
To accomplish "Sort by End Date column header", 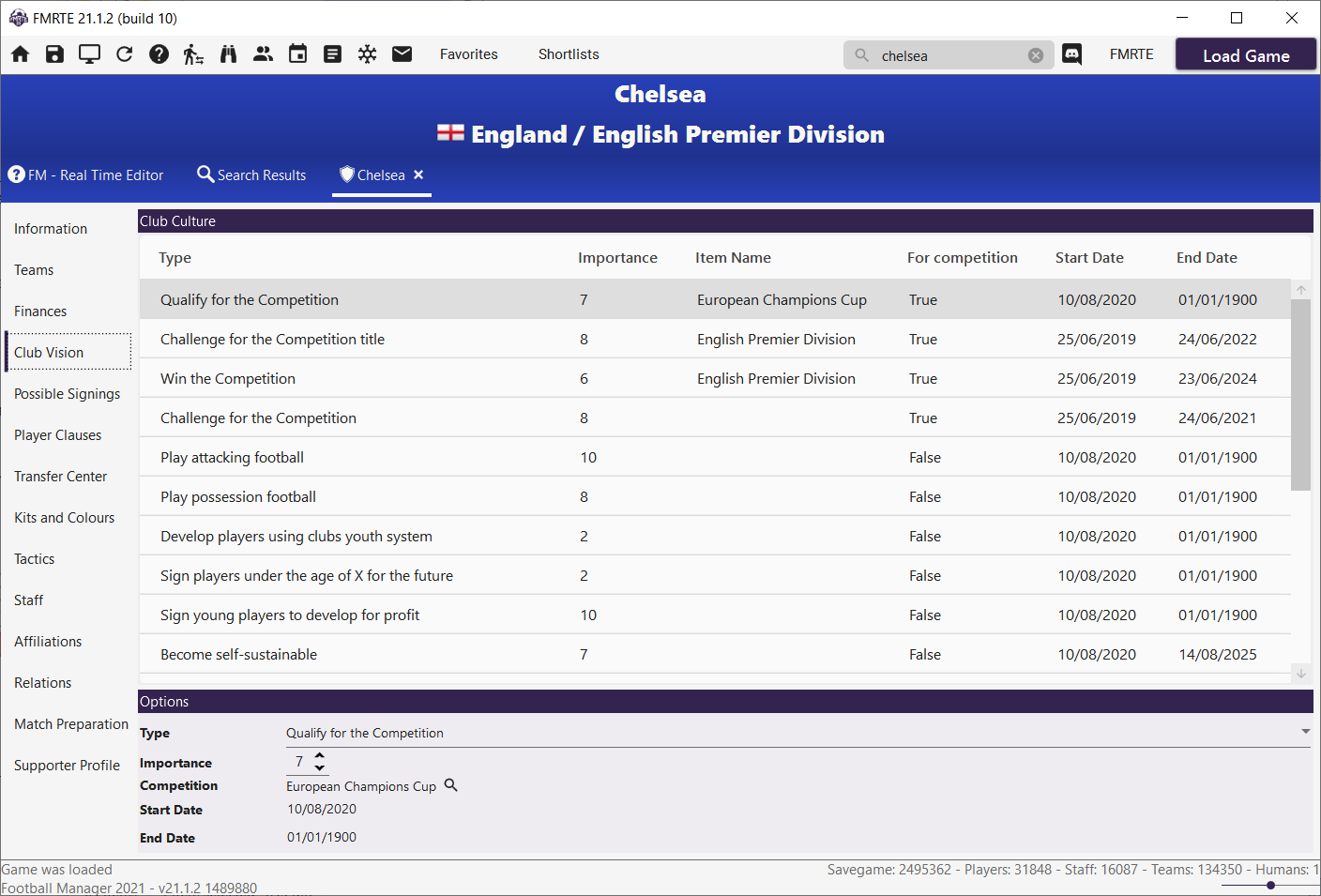I will [1207, 258].
